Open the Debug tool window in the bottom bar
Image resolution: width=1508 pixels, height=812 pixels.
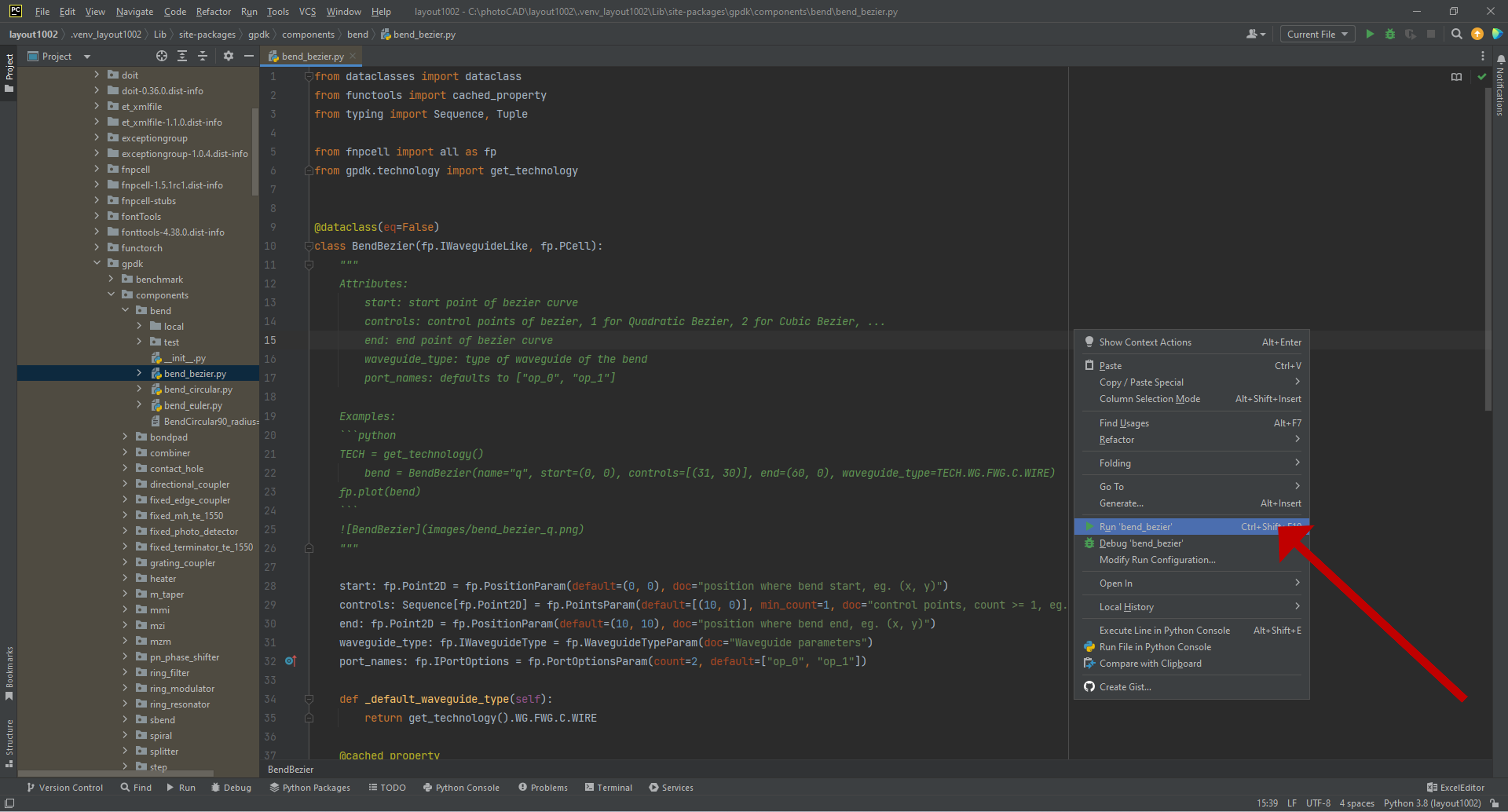[x=231, y=787]
